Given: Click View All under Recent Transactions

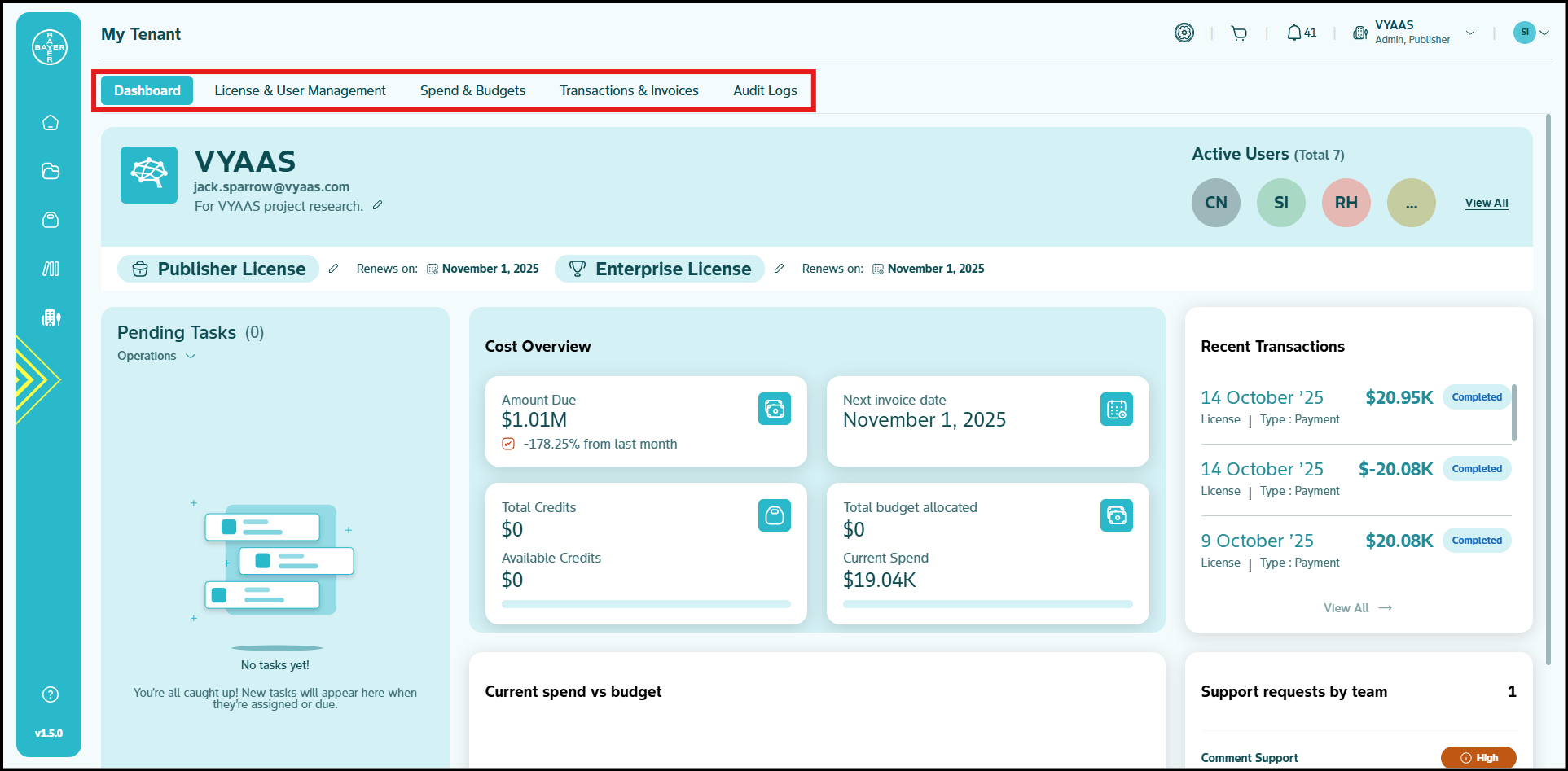Looking at the screenshot, I should click(1357, 608).
